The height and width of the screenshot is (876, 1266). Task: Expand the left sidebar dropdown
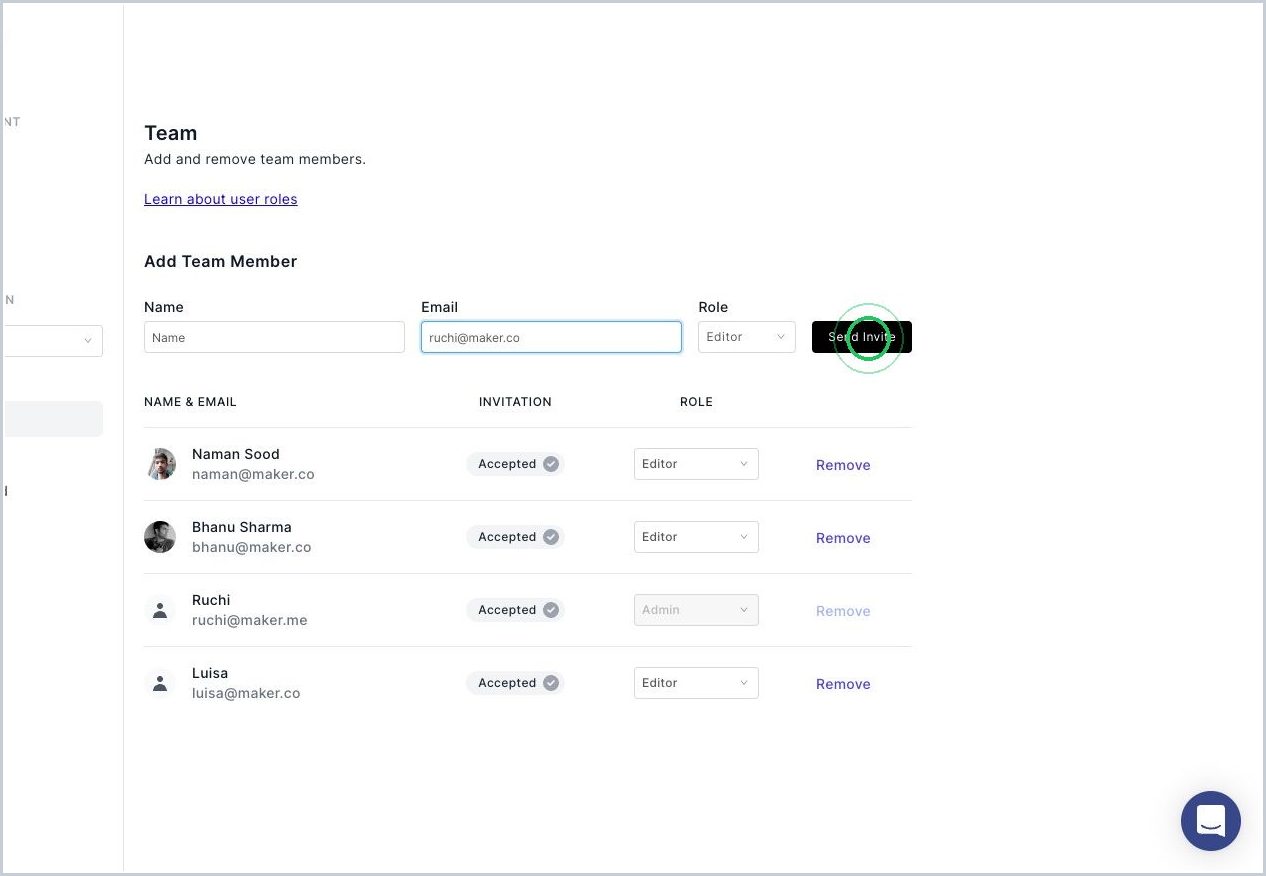click(x=52, y=341)
